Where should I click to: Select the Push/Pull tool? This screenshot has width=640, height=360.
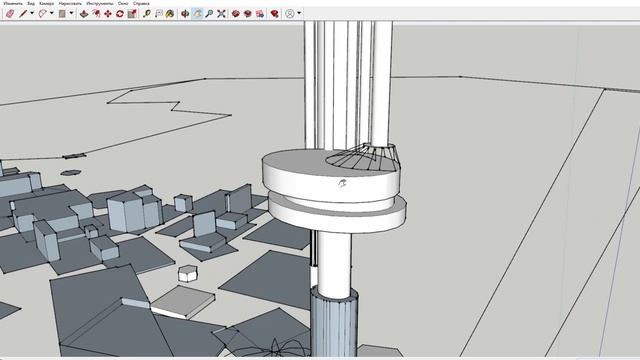pos(84,14)
